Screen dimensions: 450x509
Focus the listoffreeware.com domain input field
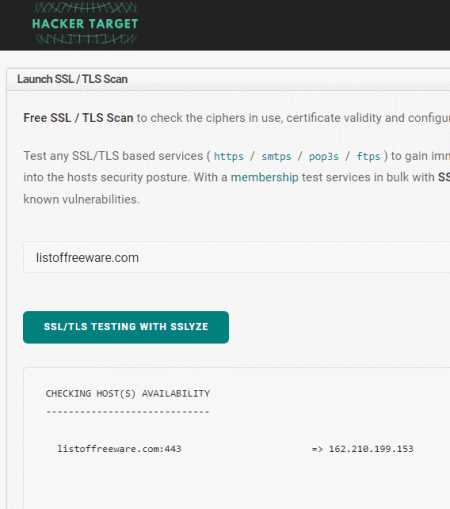tap(236, 258)
